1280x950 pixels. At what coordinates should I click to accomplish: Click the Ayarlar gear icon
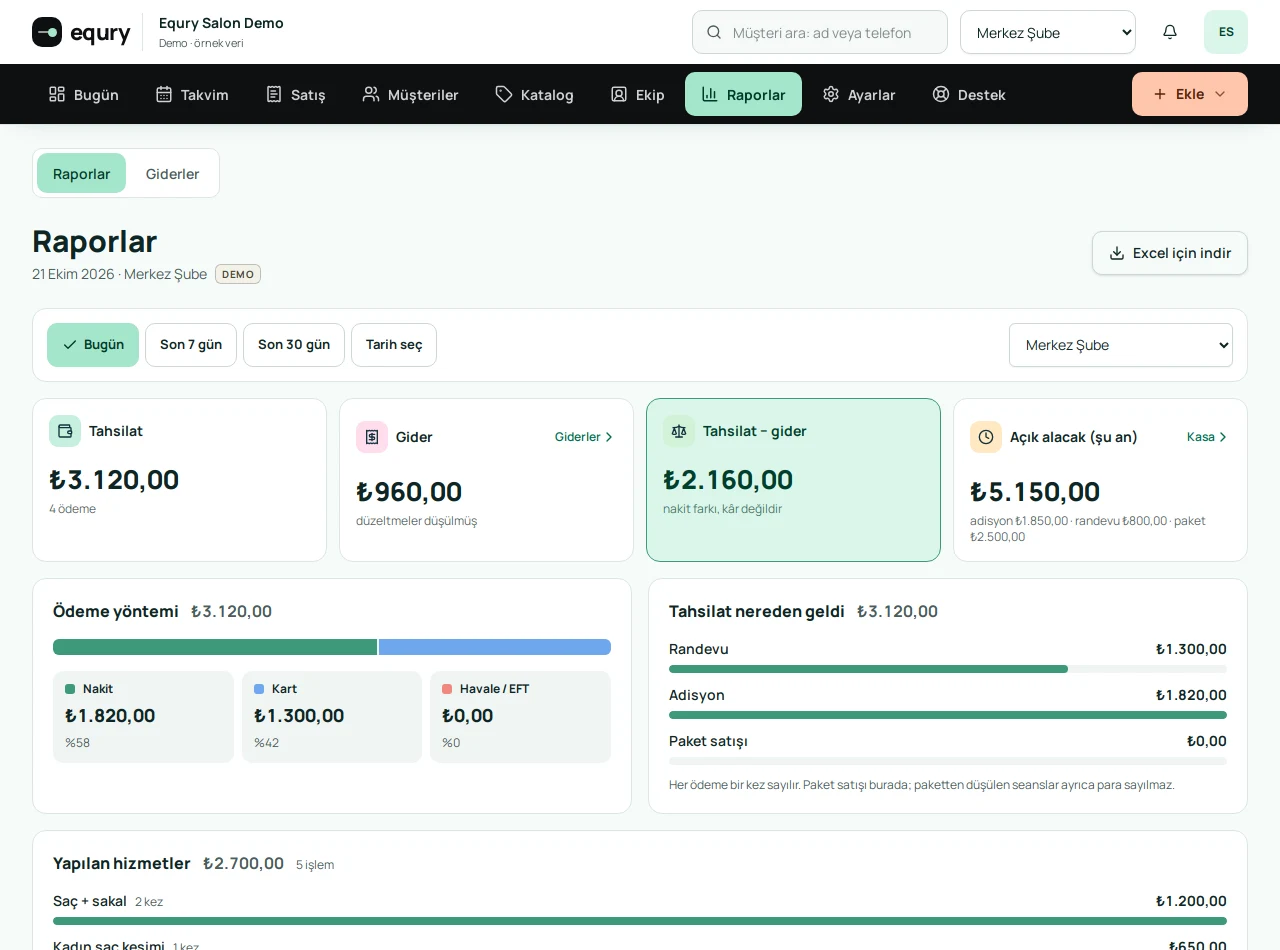[x=831, y=94]
